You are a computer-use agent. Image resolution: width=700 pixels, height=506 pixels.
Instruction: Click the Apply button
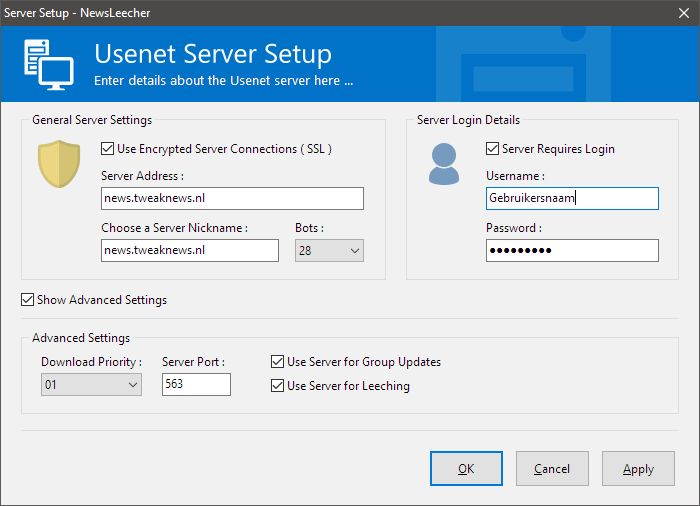coord(638,468)
